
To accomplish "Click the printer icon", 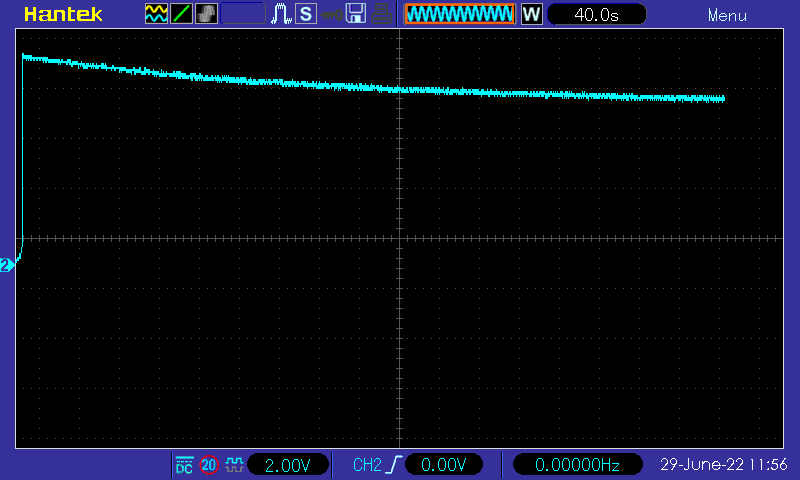I will click(x=381, y=14).
